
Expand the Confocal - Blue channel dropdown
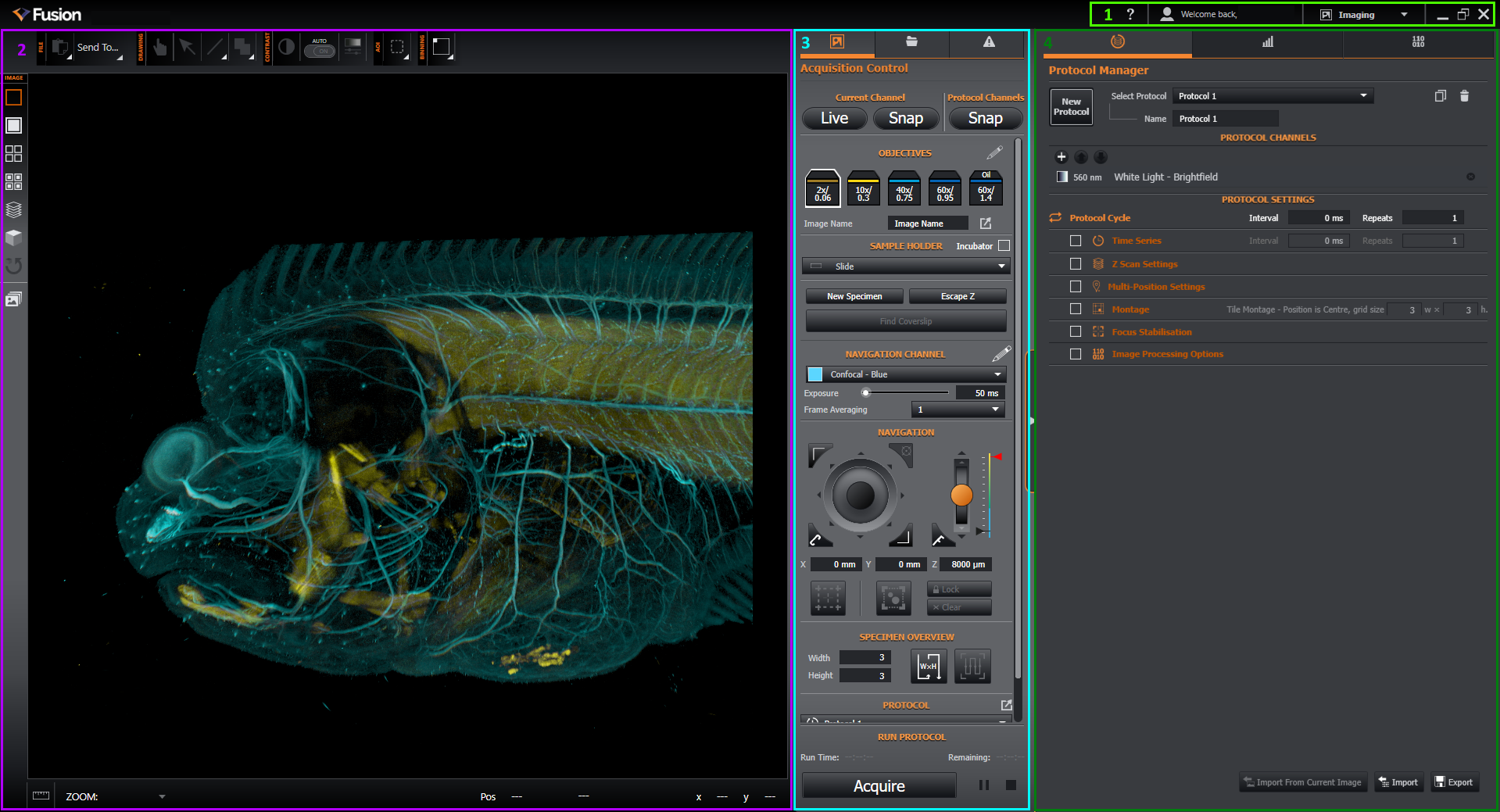point(905,374)
